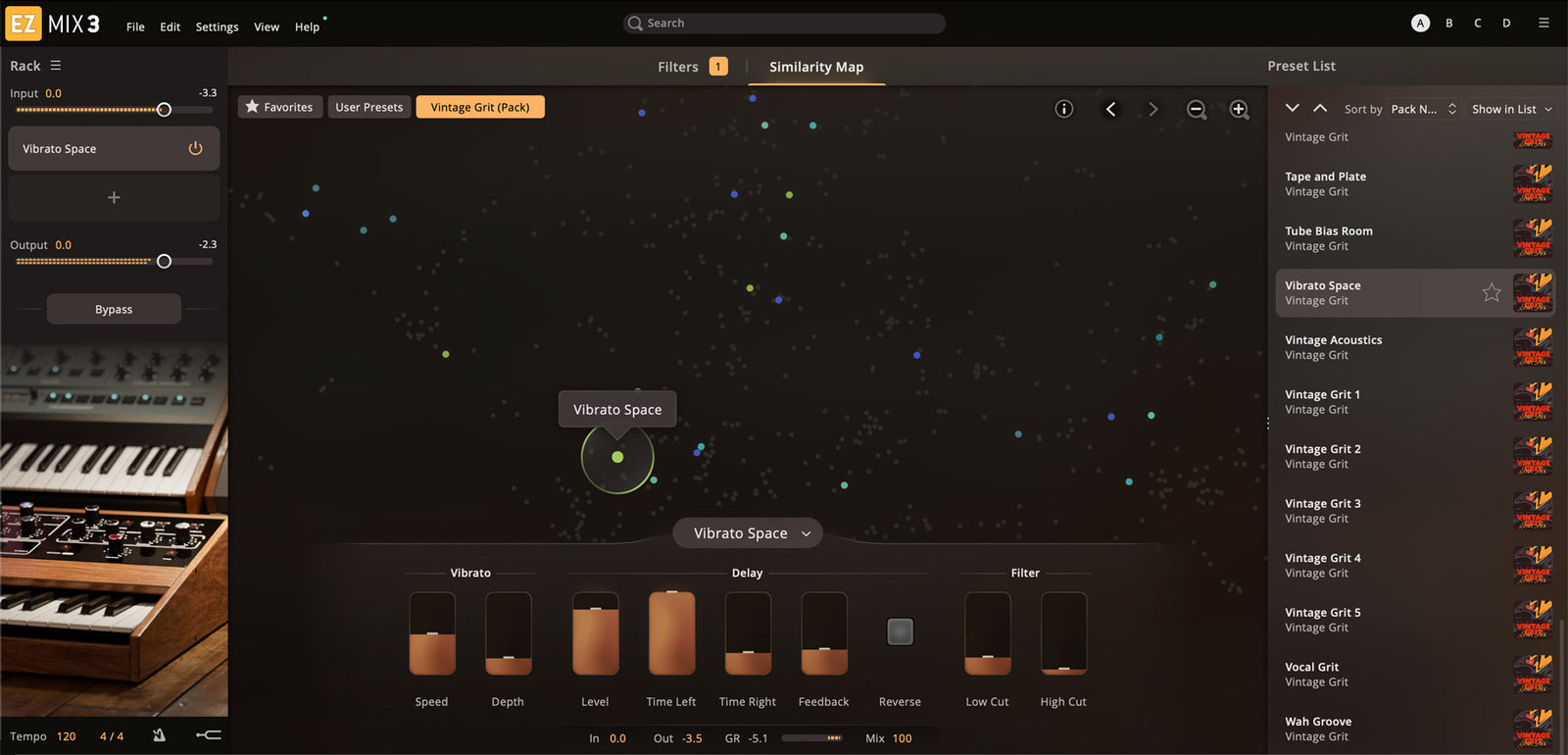Toggle the Favorites filter chip
This screenshot has width=1568, height=755.
click(279, 107)
